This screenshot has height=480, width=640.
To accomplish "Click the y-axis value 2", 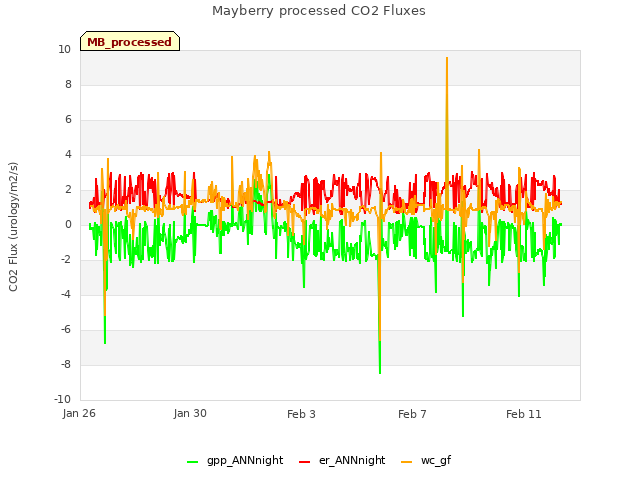I will click(x=68, y=190).
